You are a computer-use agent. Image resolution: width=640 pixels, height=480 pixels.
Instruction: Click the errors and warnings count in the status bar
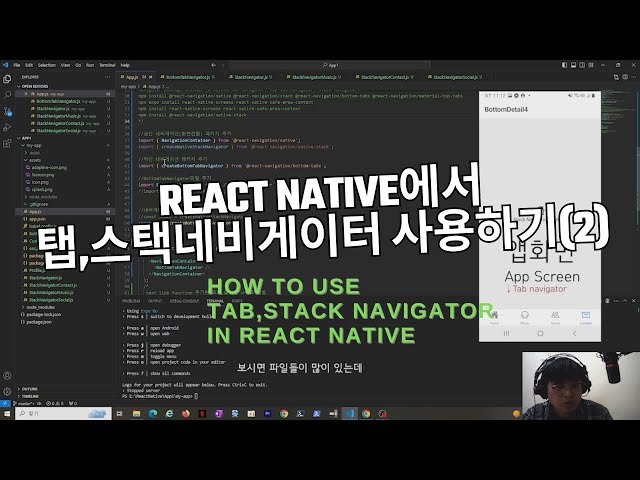tap(54, 403)
